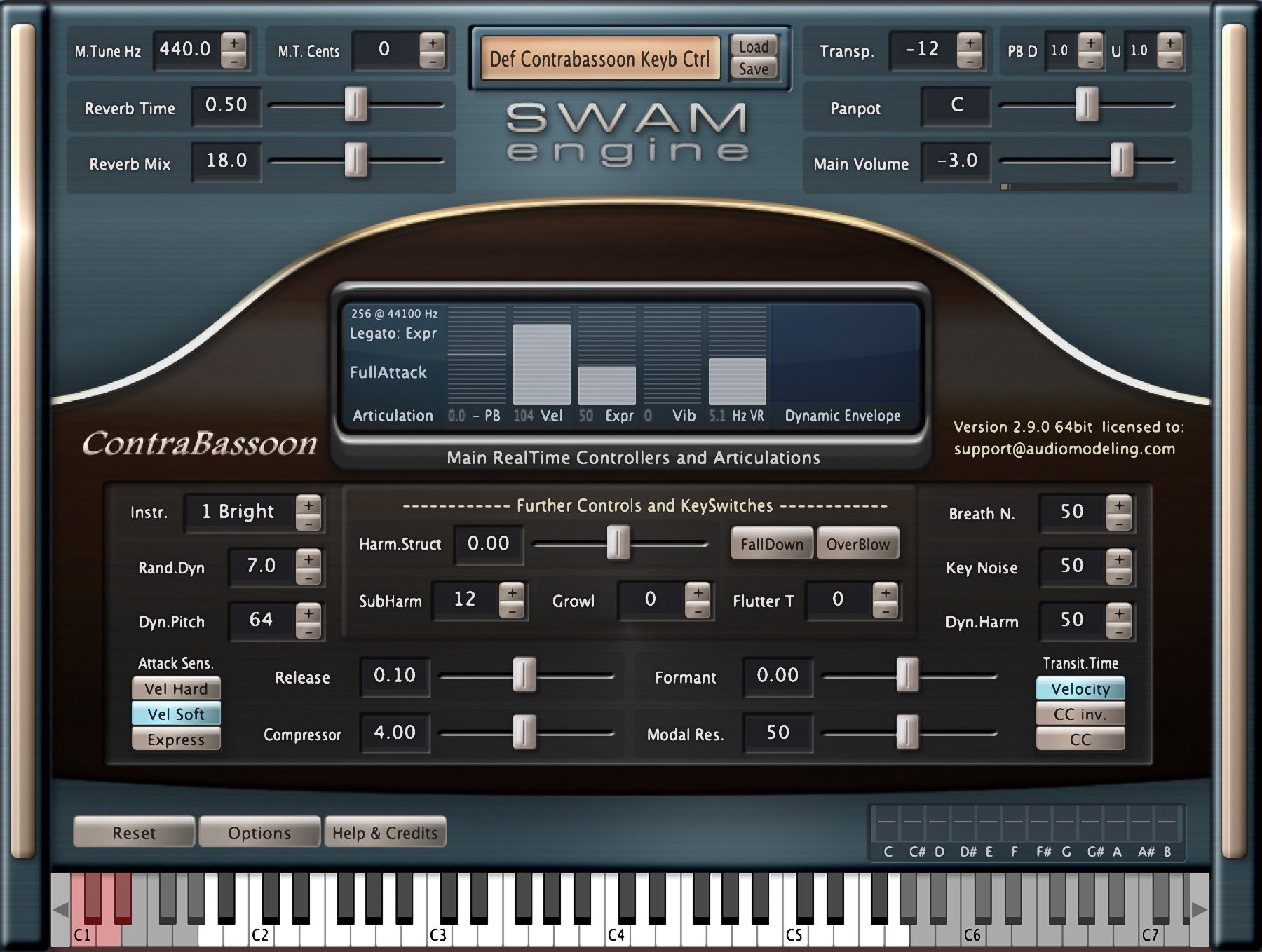Increase the Breath N. value
The image size is (1262, 952).
(1118, 506)
